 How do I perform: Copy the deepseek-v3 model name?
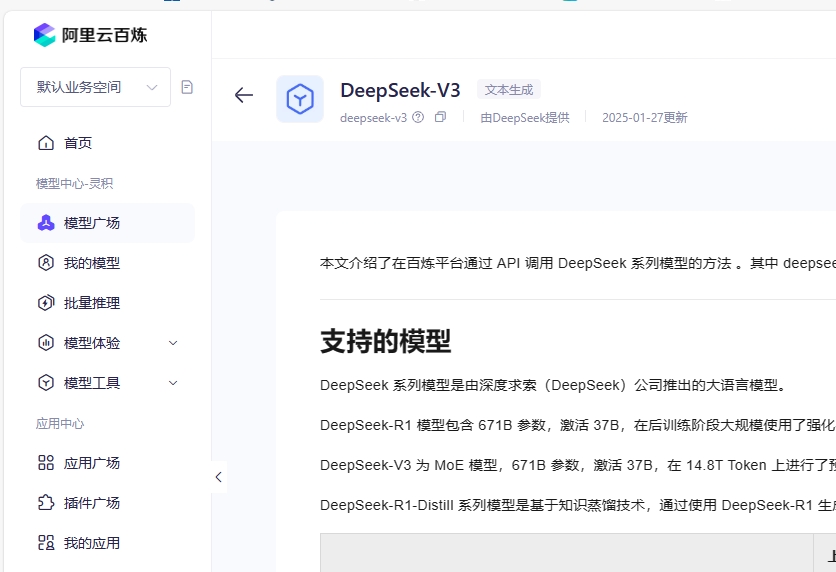tap(440, 117)
